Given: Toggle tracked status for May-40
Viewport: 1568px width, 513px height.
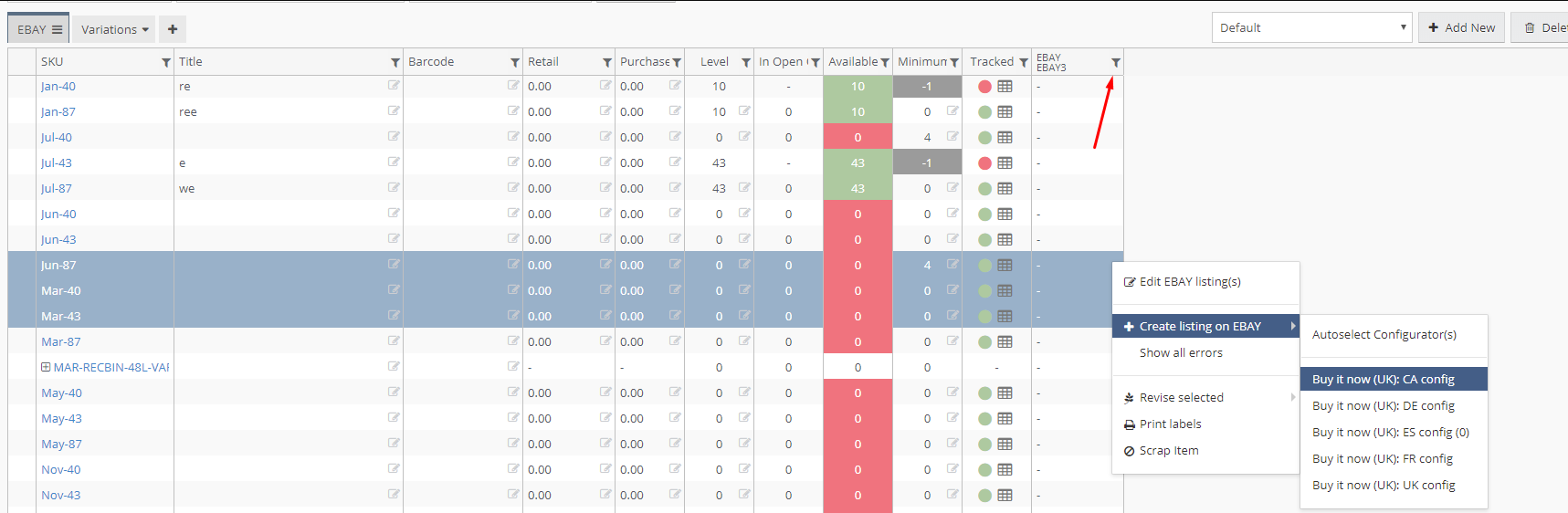Looking at the screenshot, I should click(984, 393).
